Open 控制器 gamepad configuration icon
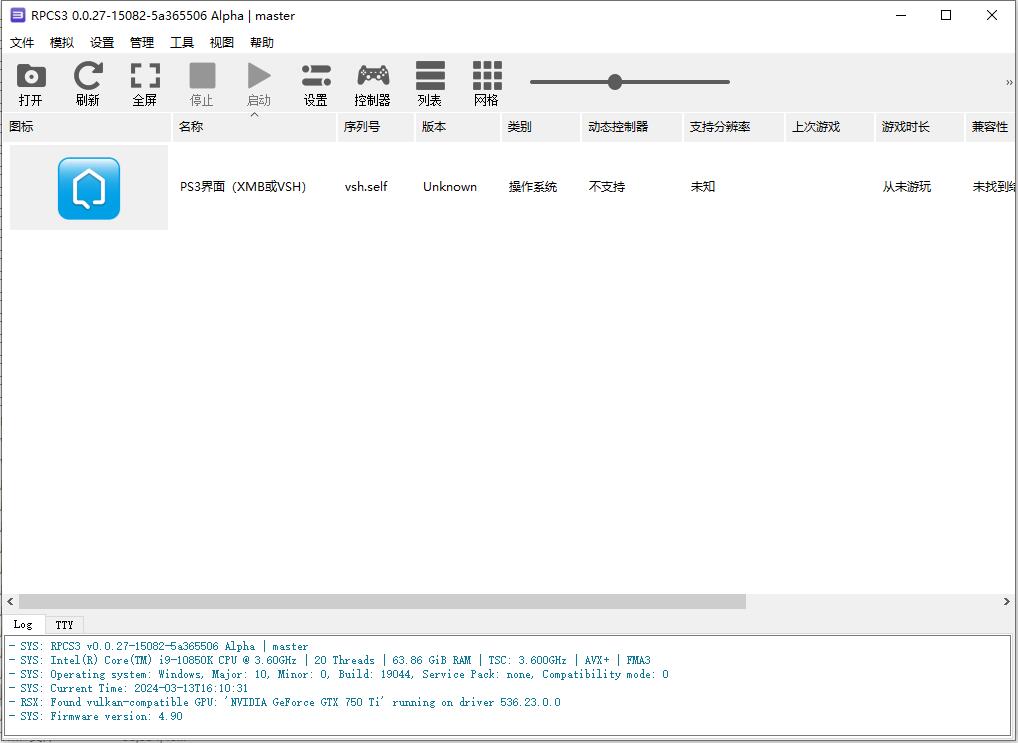The width and height of the screenshot is (1018, 743). 373,76
